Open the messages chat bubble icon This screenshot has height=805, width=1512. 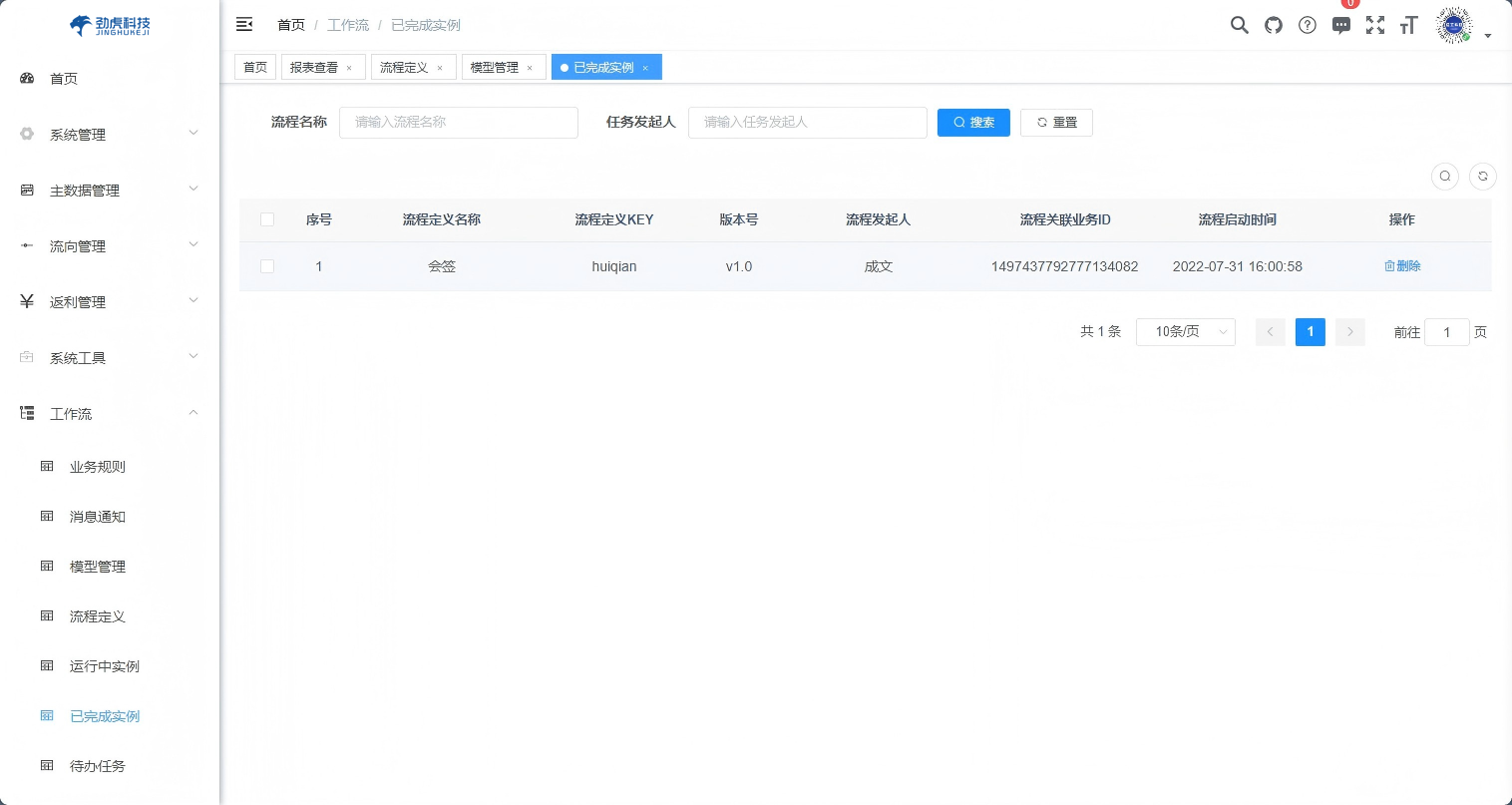(x=1341, y=25)
